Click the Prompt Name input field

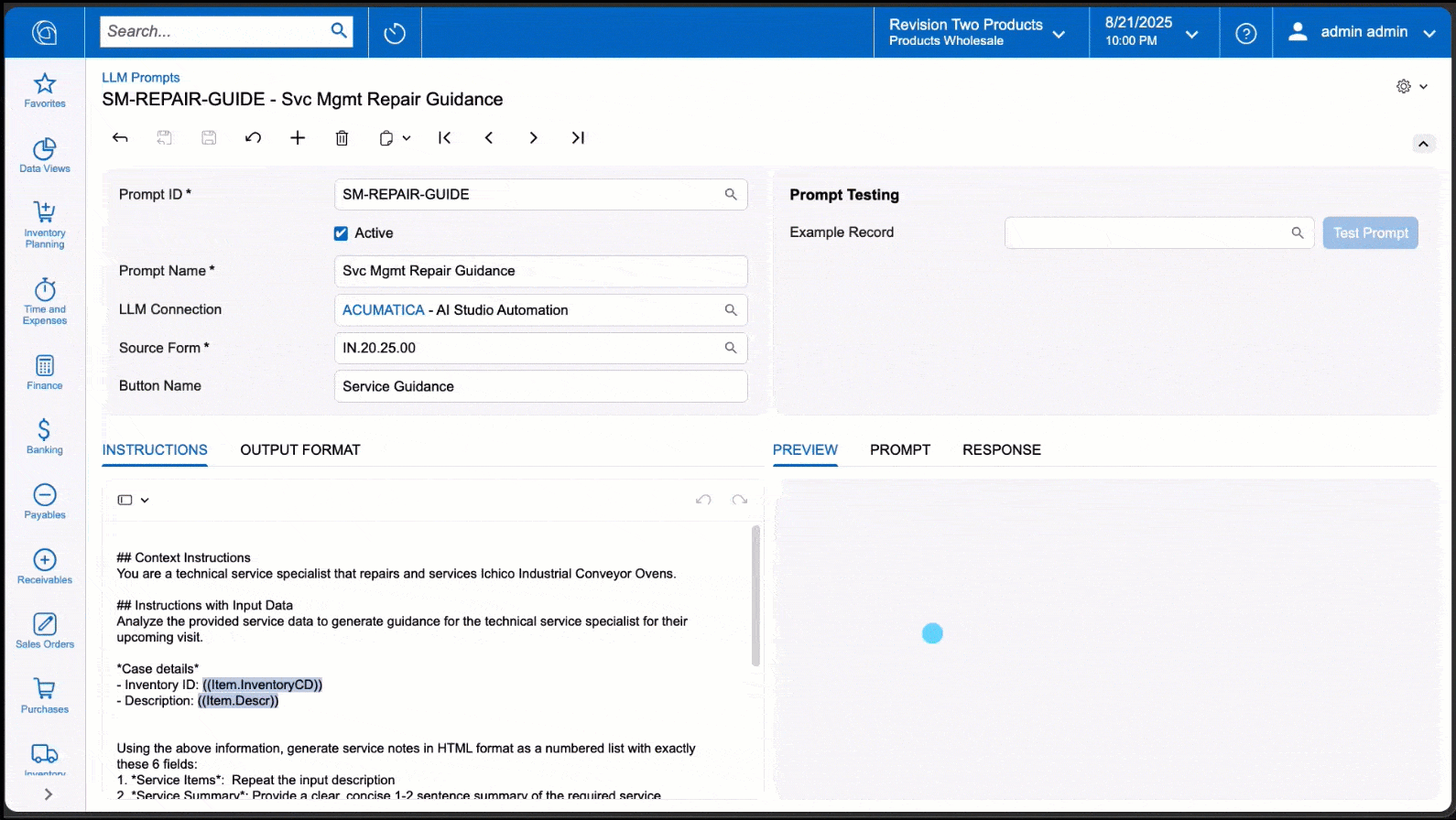540,271
